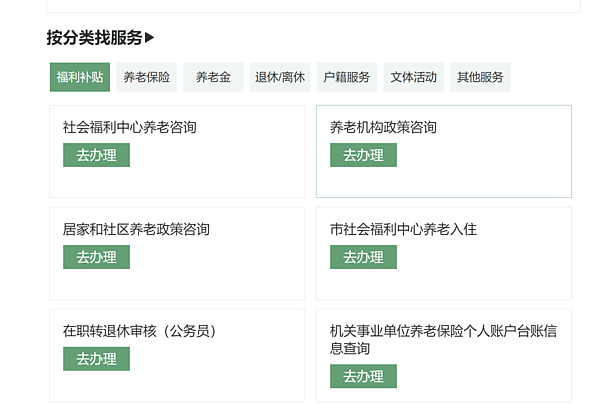The width and height of the screenshot is (600, 404).
Task: Switch to the 户籍服务 tab
Action: pos(347,77)
